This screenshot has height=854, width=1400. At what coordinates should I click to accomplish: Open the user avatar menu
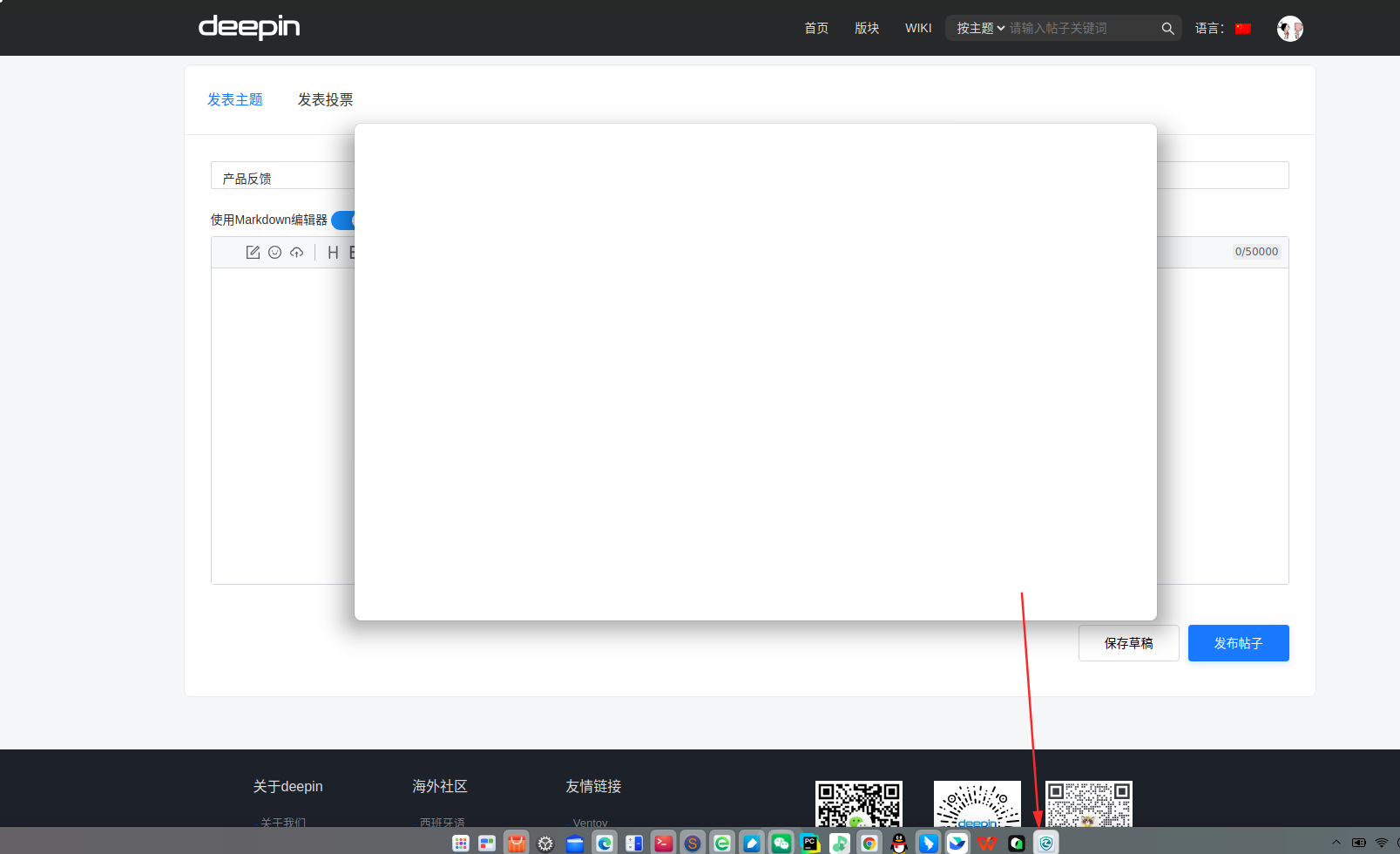1290,29
